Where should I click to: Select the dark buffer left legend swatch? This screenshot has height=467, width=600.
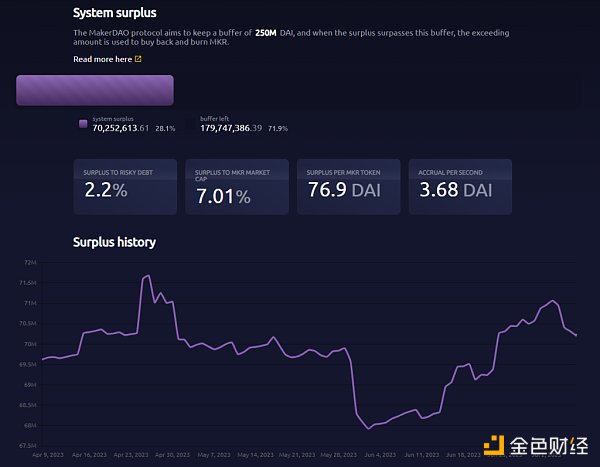coord(191,124)
